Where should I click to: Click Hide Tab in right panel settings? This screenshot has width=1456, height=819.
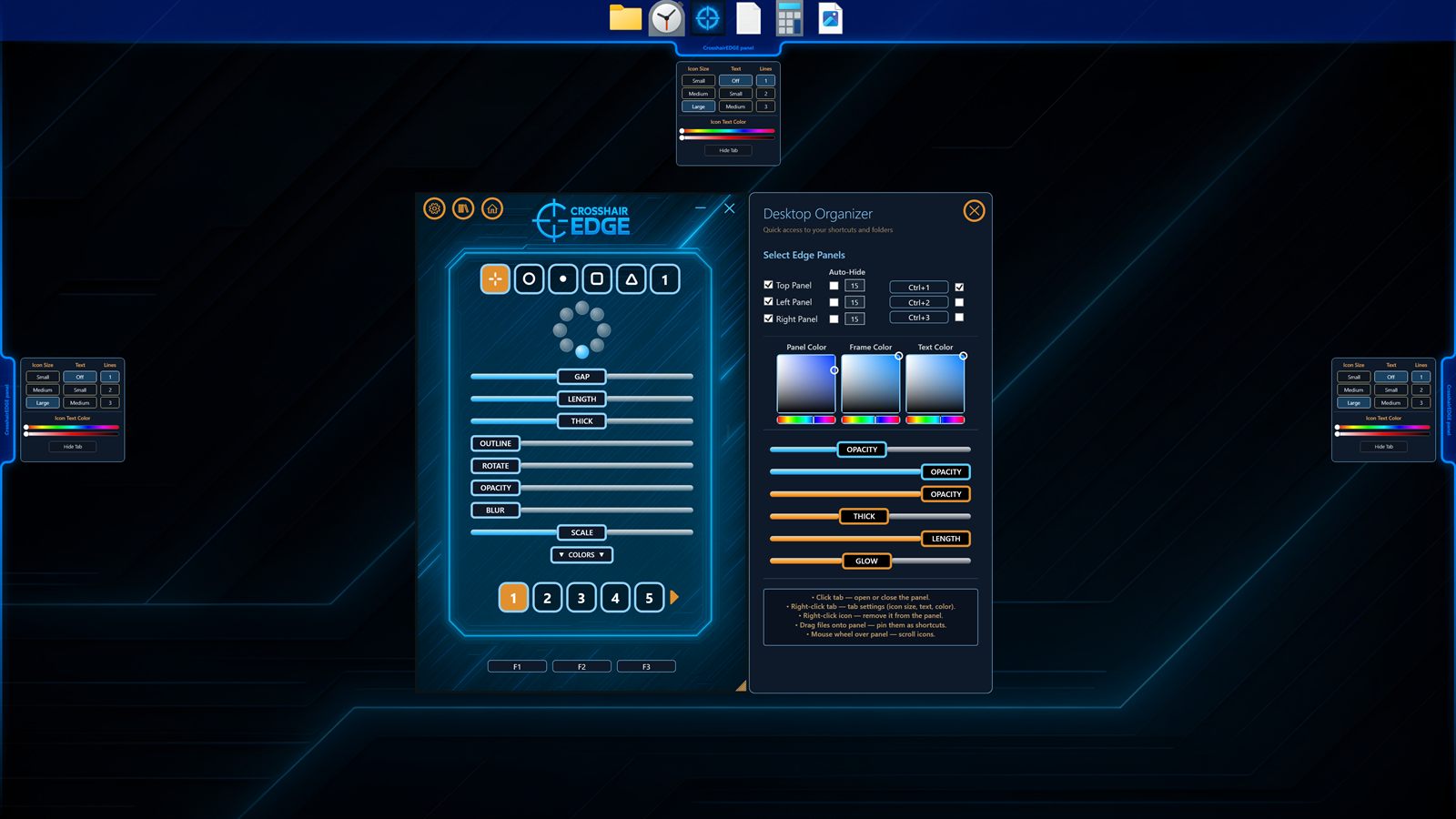click(1383, 447)
